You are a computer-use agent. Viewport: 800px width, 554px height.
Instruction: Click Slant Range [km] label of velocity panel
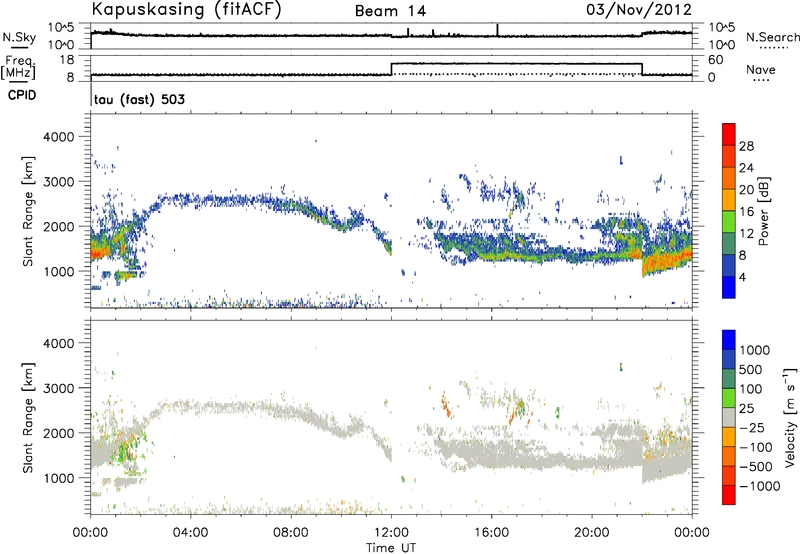[x=28, y=418]
